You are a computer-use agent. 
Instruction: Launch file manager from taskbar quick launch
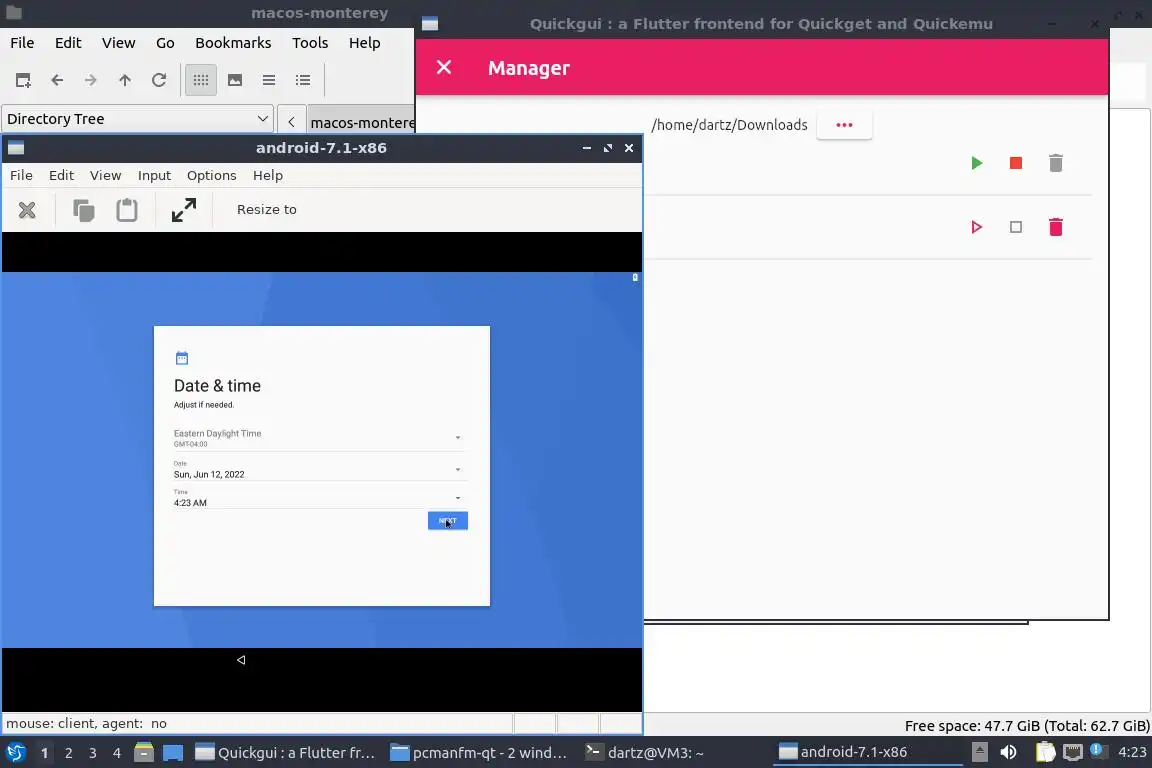[144, 753]
